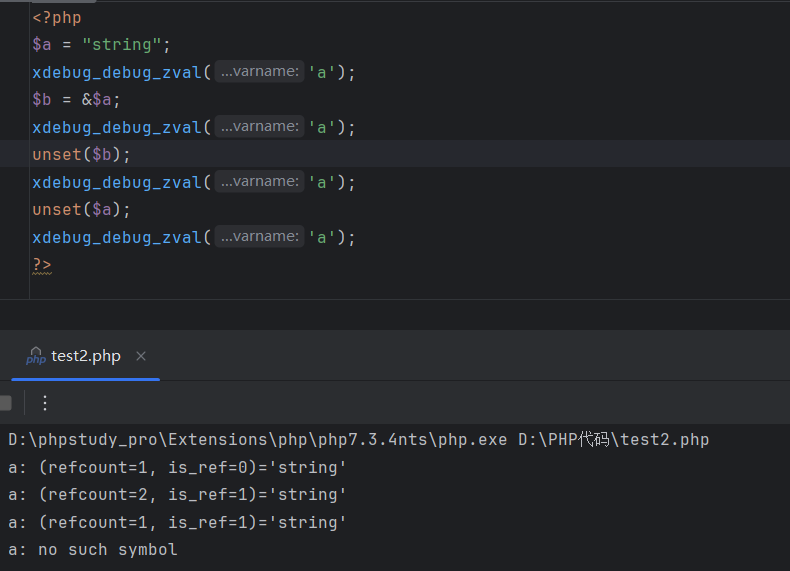Click console line showing refcount=1, is_ref=0
The width and height of the screenshot is (790, 571).
(x=178, y=467)
